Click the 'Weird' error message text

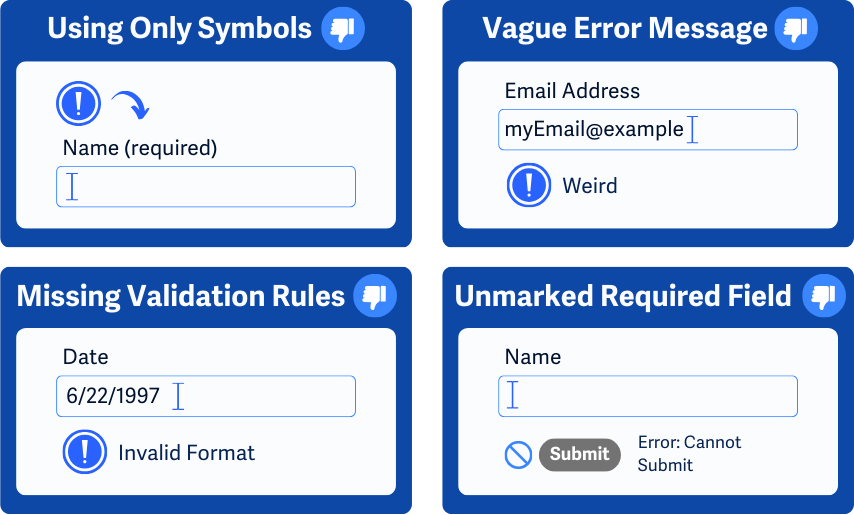coord(590,186)
